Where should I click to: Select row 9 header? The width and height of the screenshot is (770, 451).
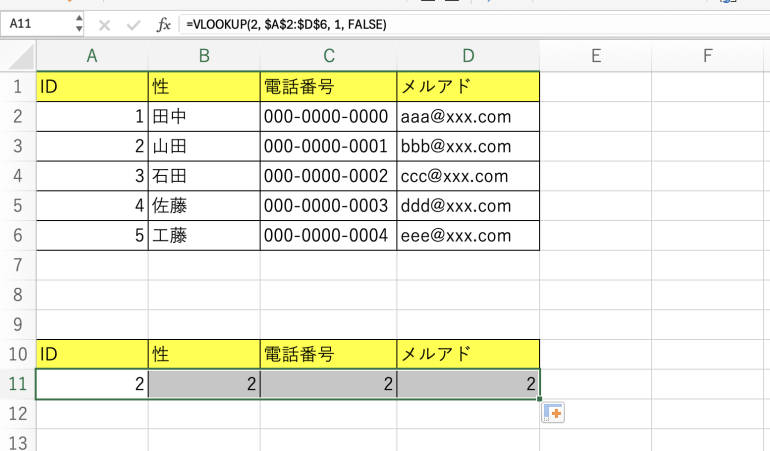(18, 324)
